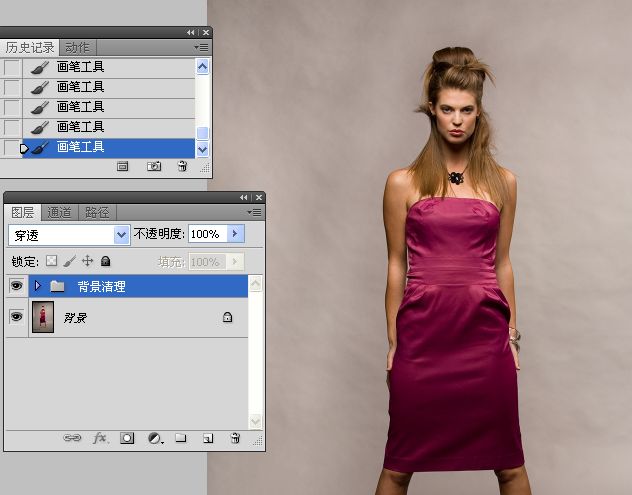Click History scrollbar thumb
This screenshot has width=632, height=495.
(202, 133)
